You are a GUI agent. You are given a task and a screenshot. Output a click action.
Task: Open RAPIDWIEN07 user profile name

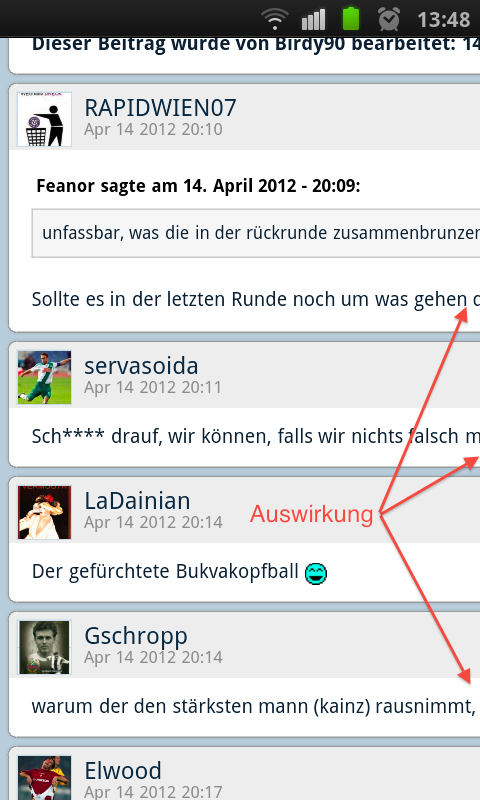(x=160, y=108)
